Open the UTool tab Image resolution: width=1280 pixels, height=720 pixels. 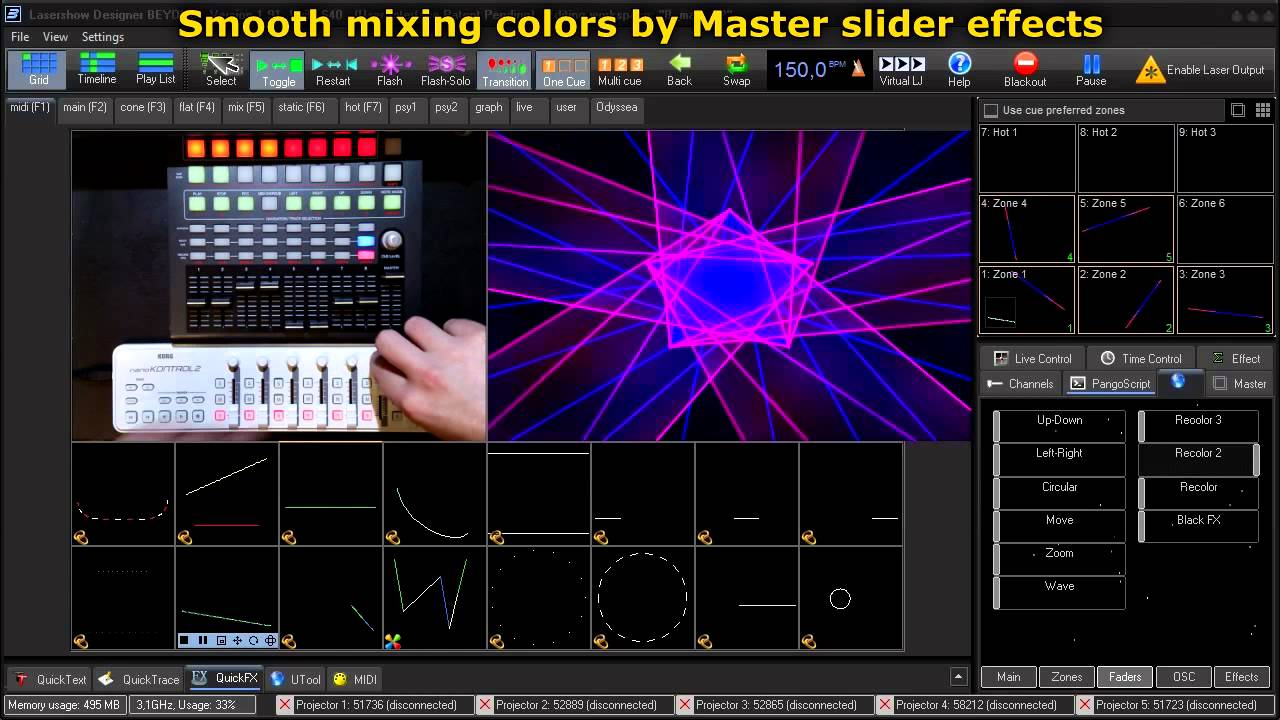[295, 679]
